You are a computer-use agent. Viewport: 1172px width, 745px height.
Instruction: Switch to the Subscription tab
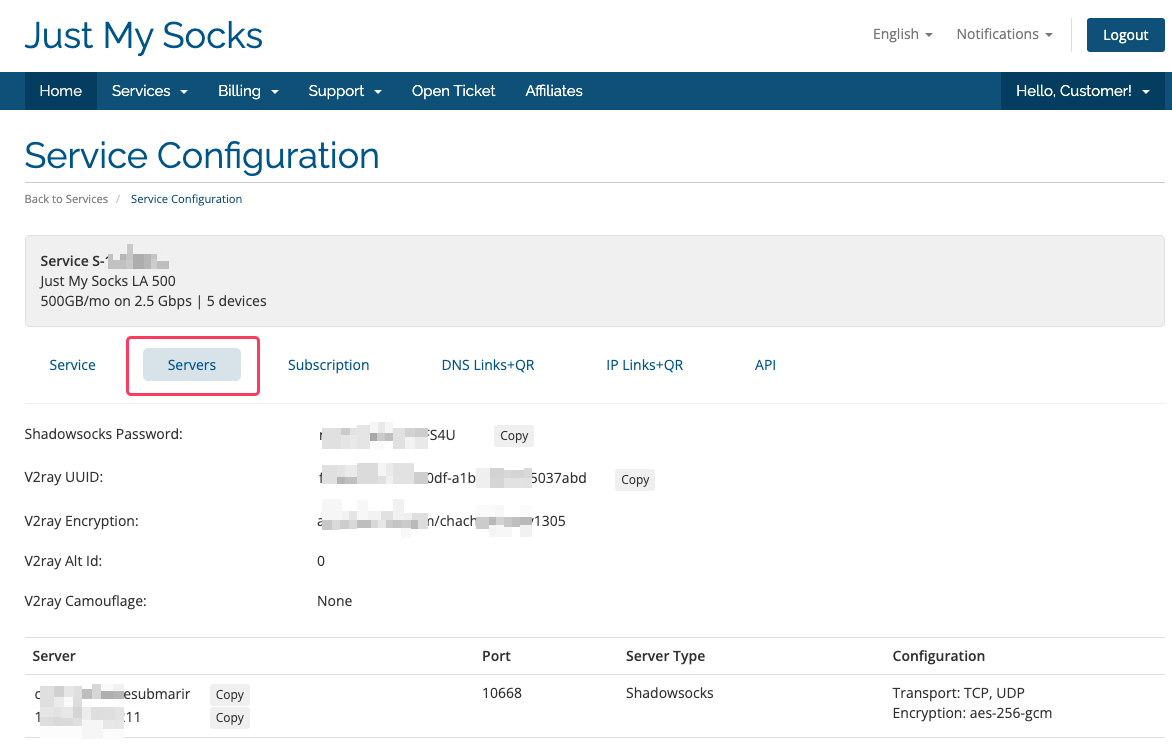(x=329, y=365)
